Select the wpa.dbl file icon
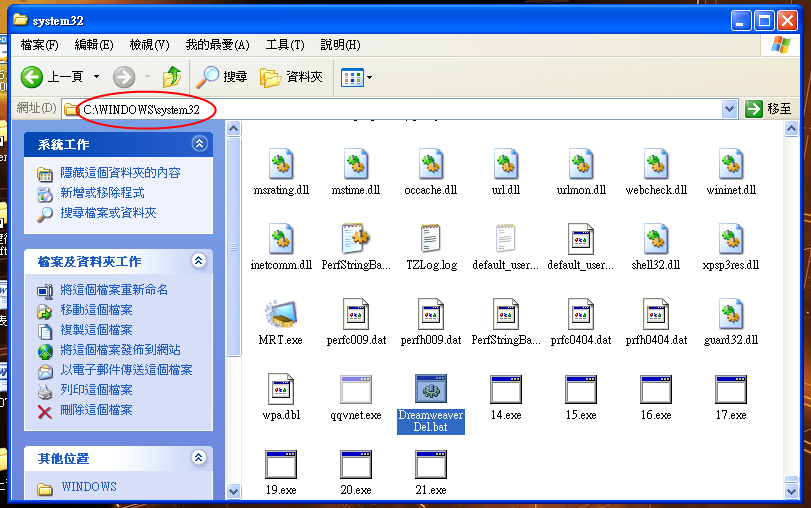The height and width of the screenshot is (508, 811). tap(281, 389)
